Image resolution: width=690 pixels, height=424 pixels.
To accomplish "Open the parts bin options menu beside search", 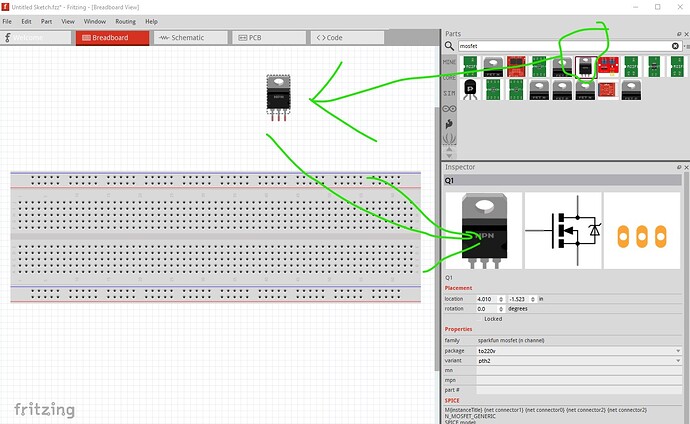I will coord(686,46).
